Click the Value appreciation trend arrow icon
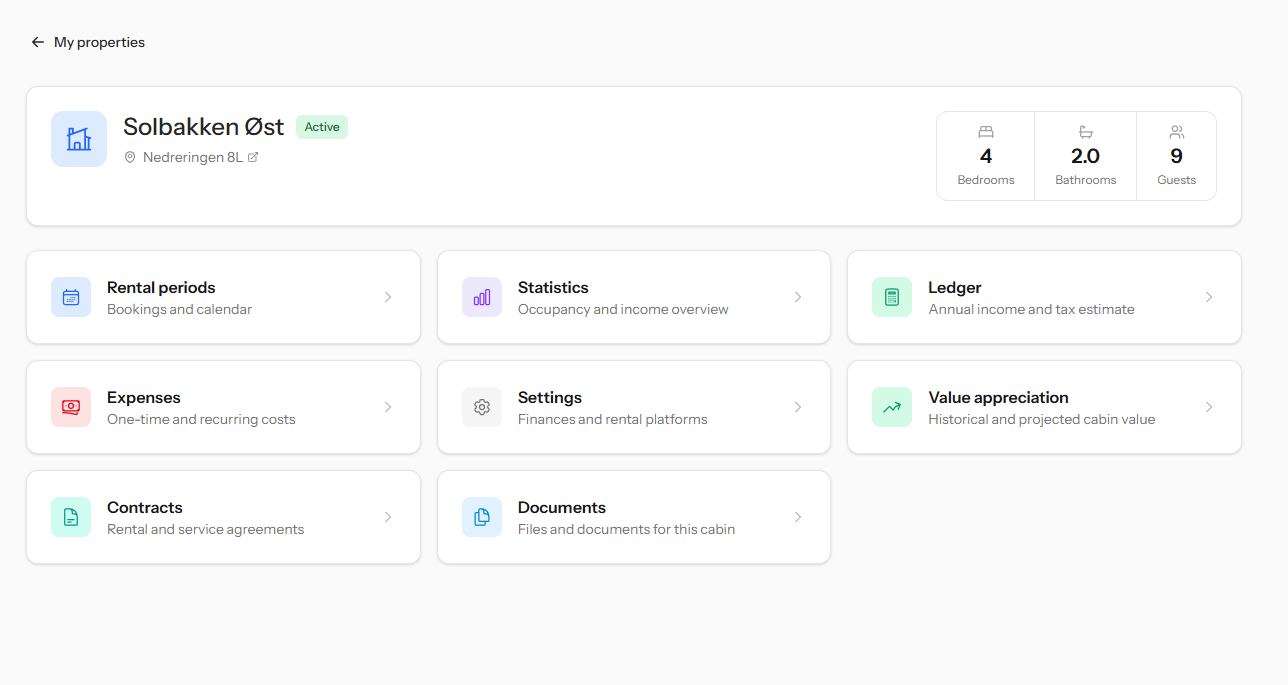Screen dimensions: 1288x685 (x=892, y=407)
